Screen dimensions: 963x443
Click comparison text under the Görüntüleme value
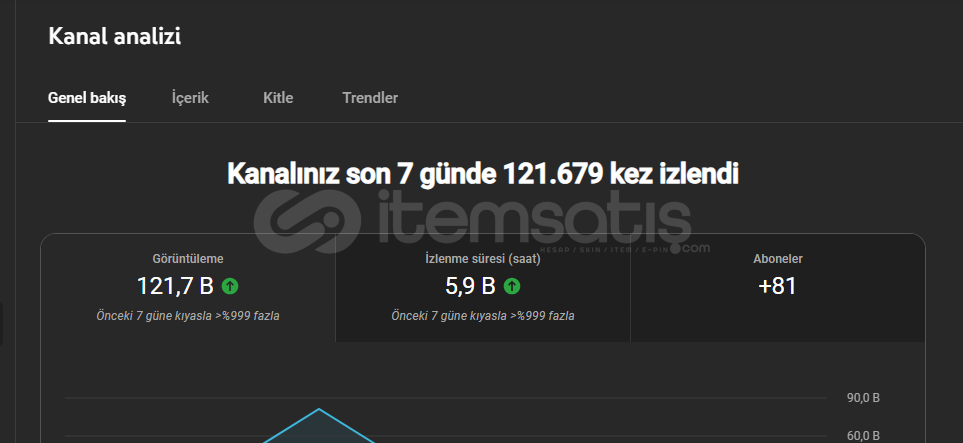(188, 316)
